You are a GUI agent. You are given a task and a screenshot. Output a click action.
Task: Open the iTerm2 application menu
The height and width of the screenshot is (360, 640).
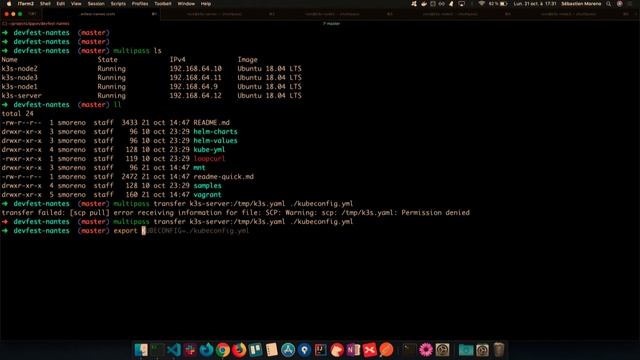(x=25, y=4)
